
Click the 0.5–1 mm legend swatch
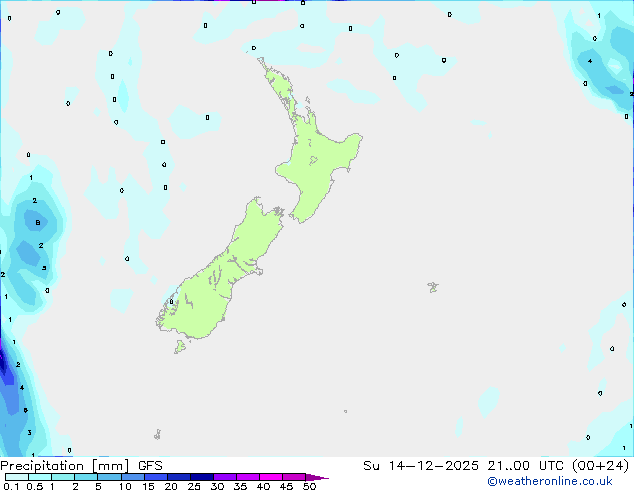tap(40, 477)
